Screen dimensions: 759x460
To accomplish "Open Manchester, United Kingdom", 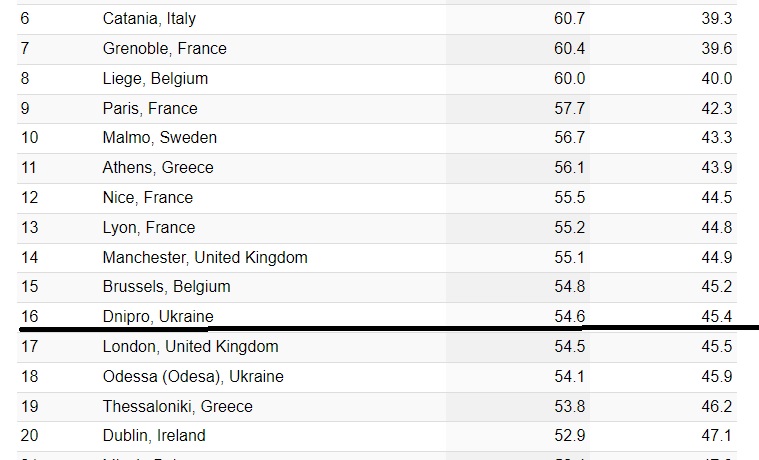I will tap(204, 257).
